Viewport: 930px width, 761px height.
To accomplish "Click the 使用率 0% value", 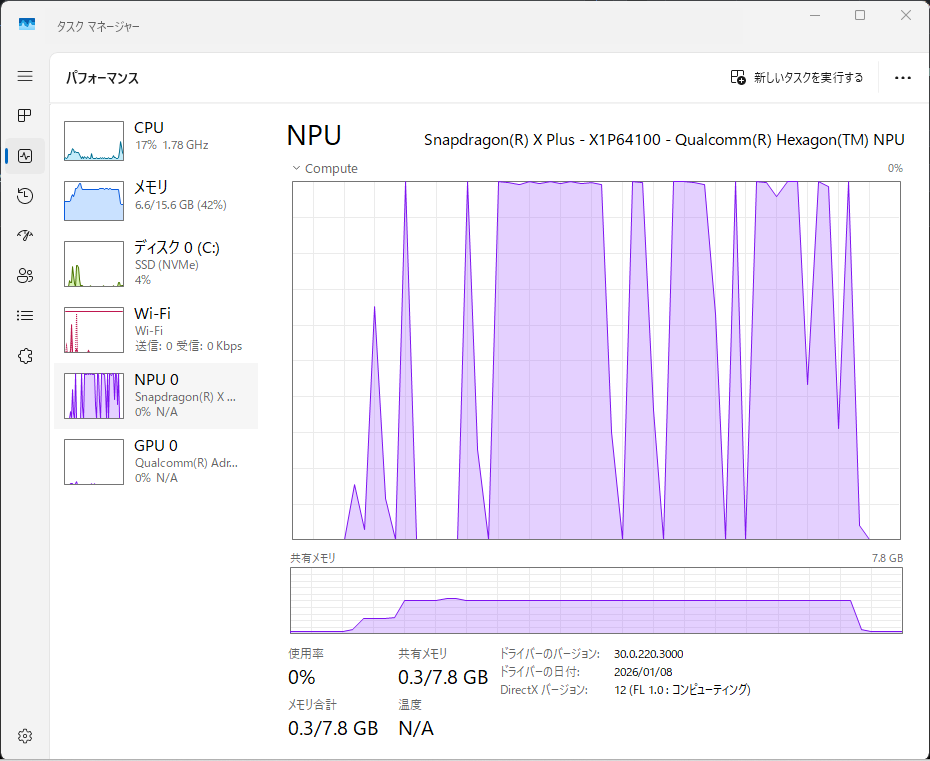I will pyautogui.click(x=301, y=677).
